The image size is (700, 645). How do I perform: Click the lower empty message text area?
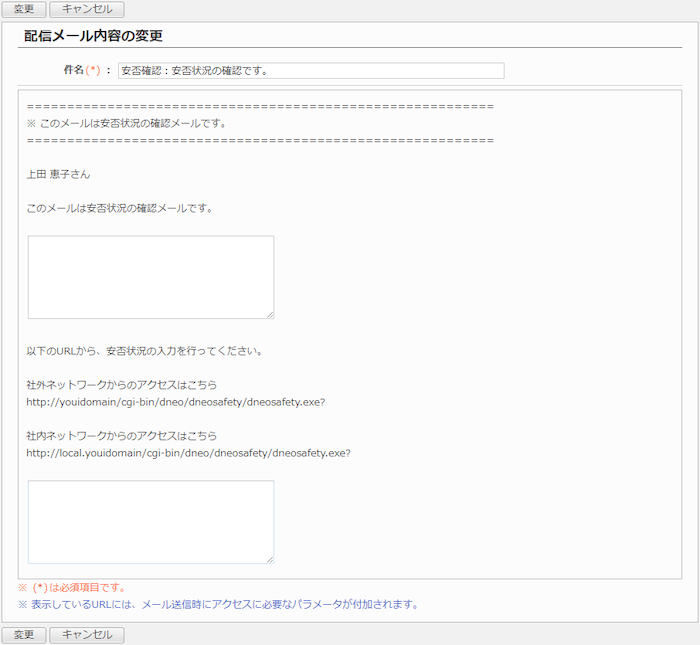pos(150,521)
